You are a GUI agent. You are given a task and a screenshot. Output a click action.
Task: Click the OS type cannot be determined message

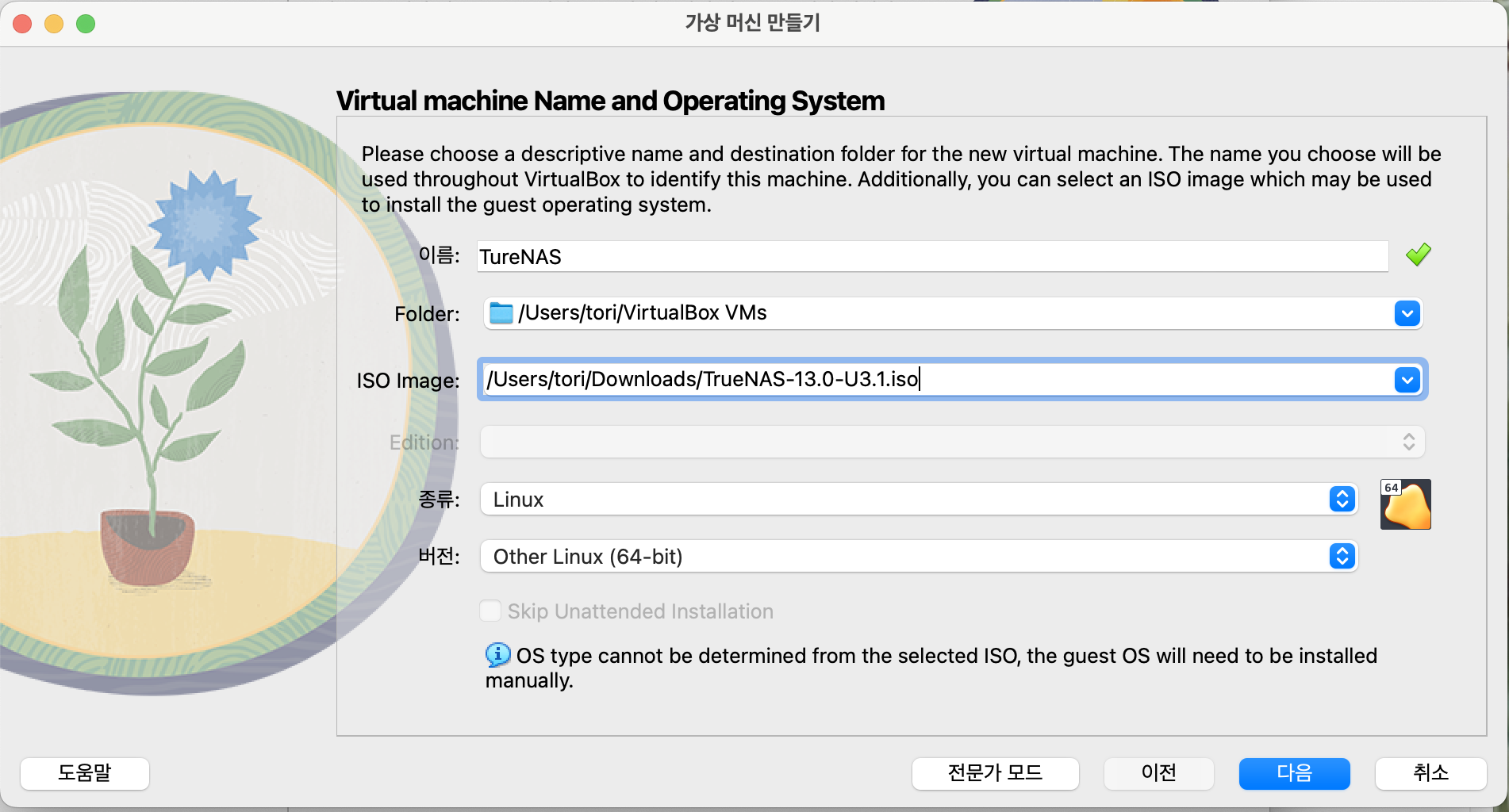931,668
